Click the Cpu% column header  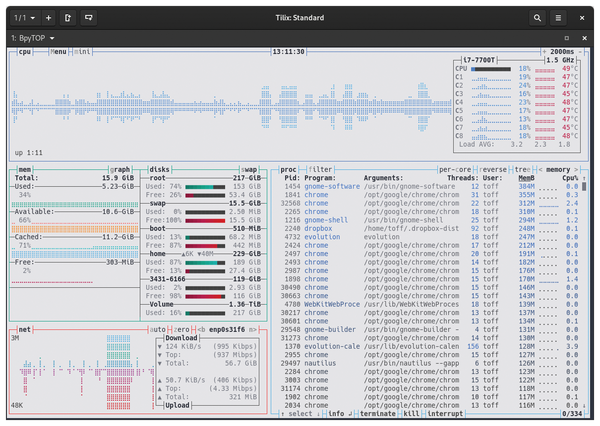tap(570, 178)
